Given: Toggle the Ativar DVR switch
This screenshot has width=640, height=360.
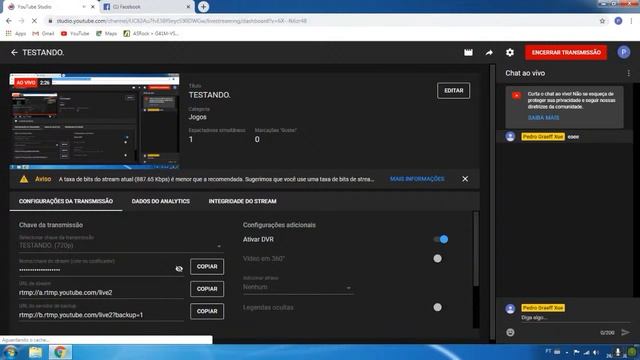Looking at the screenshot, I should (441, 239).
